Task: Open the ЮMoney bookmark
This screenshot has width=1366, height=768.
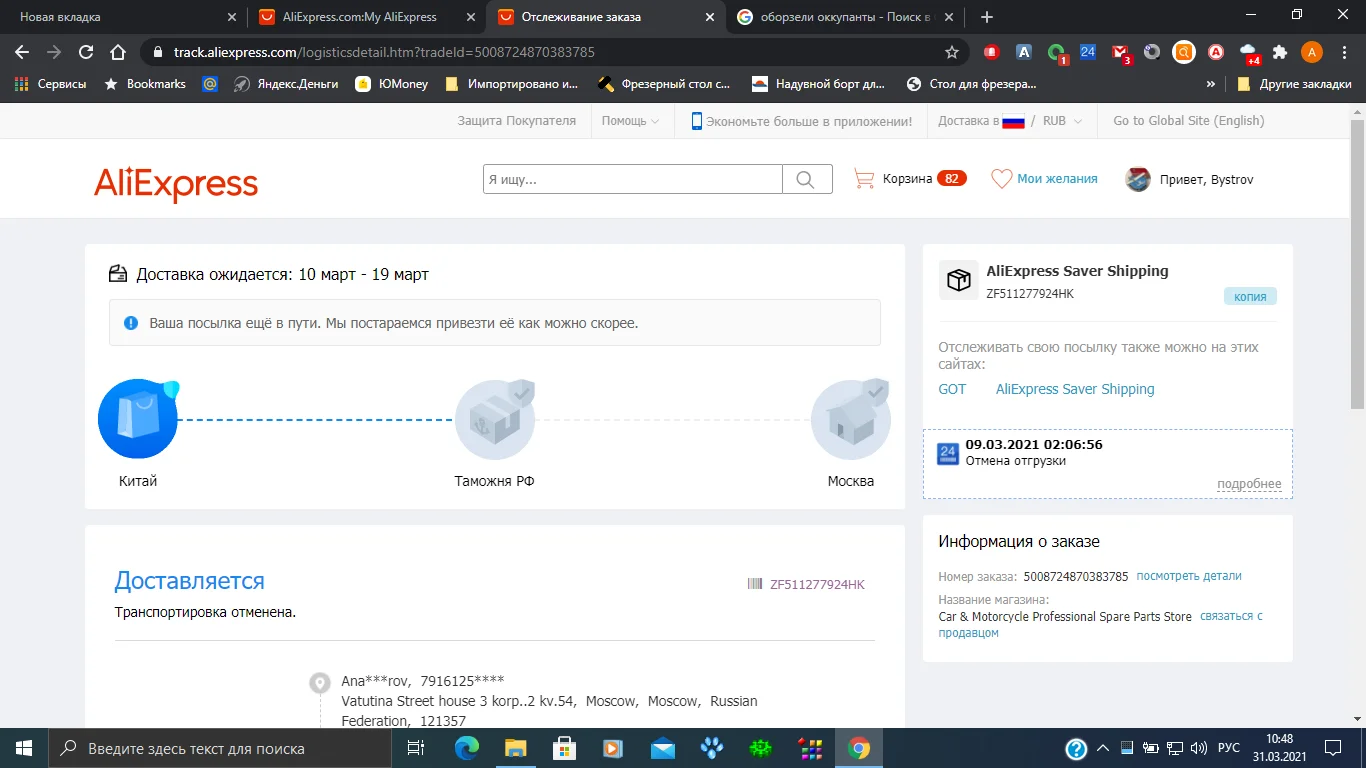Action: [x=392, y=84]
